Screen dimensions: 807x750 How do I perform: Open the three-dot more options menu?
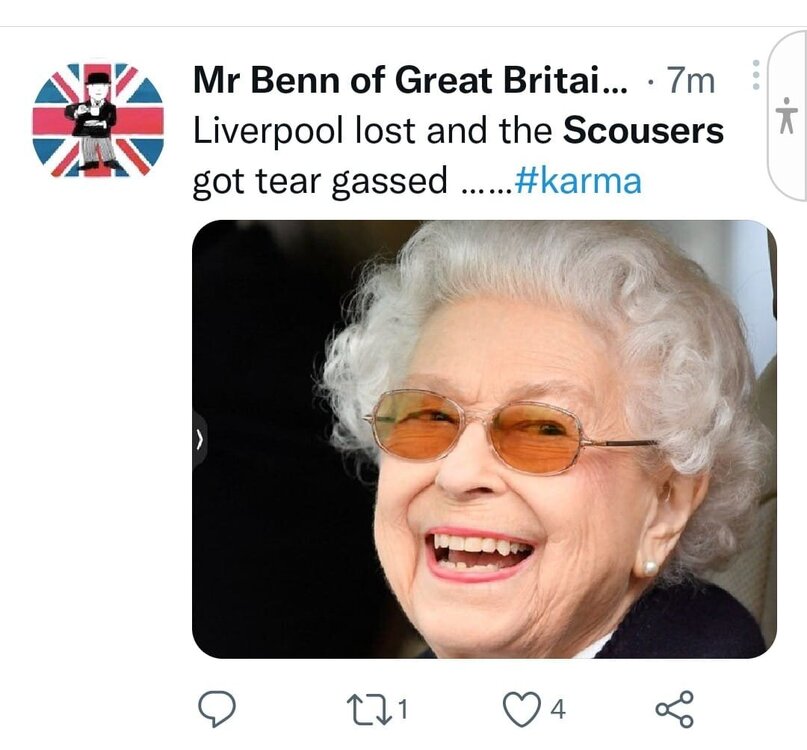pos(756,76)
